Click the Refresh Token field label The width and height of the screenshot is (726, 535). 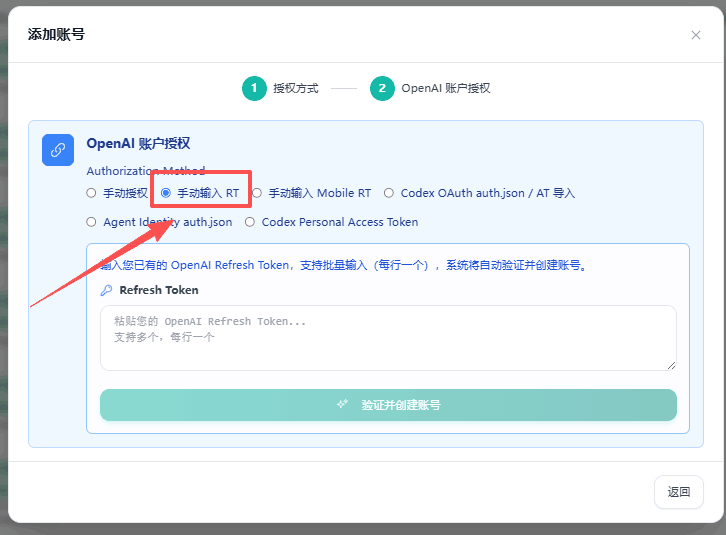(x=159, y=290)
